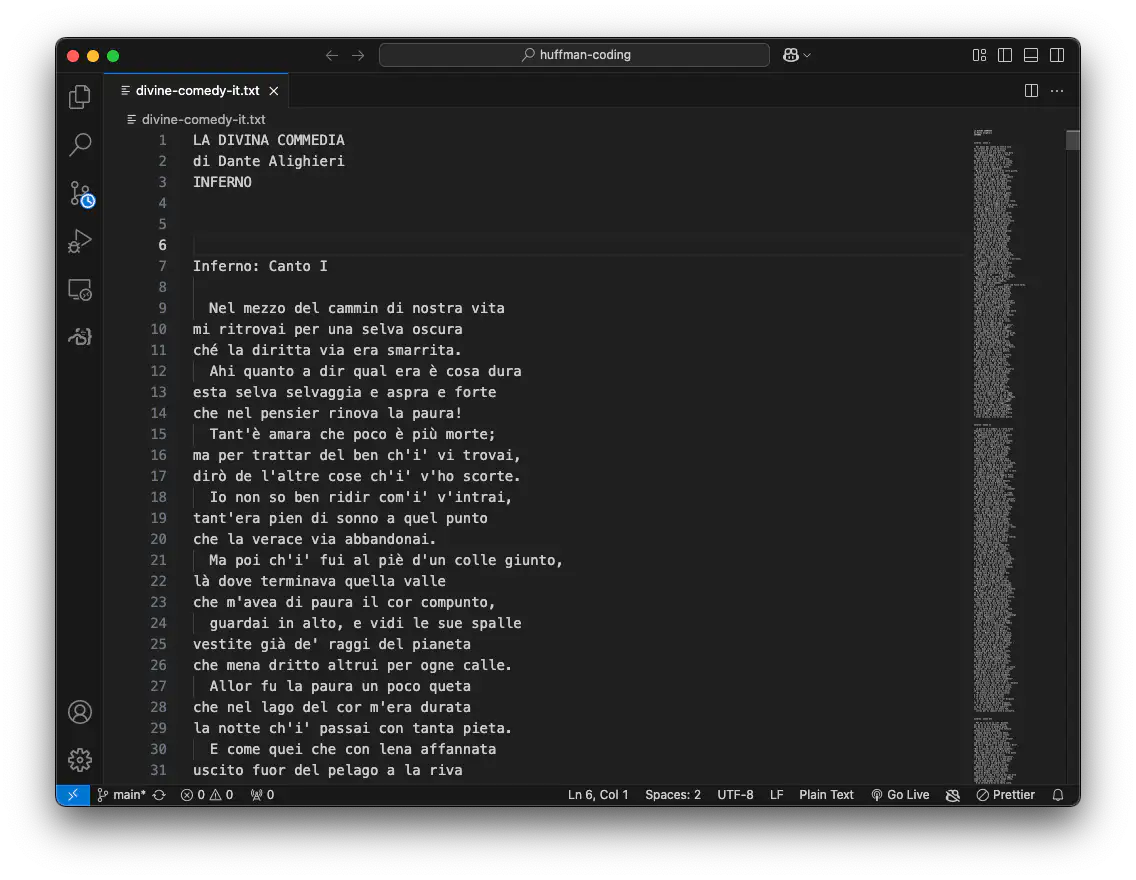Open Copilot dropdown chevron in title bar
This screenshot has width=1136, height=880.
[x=807, y=55]
